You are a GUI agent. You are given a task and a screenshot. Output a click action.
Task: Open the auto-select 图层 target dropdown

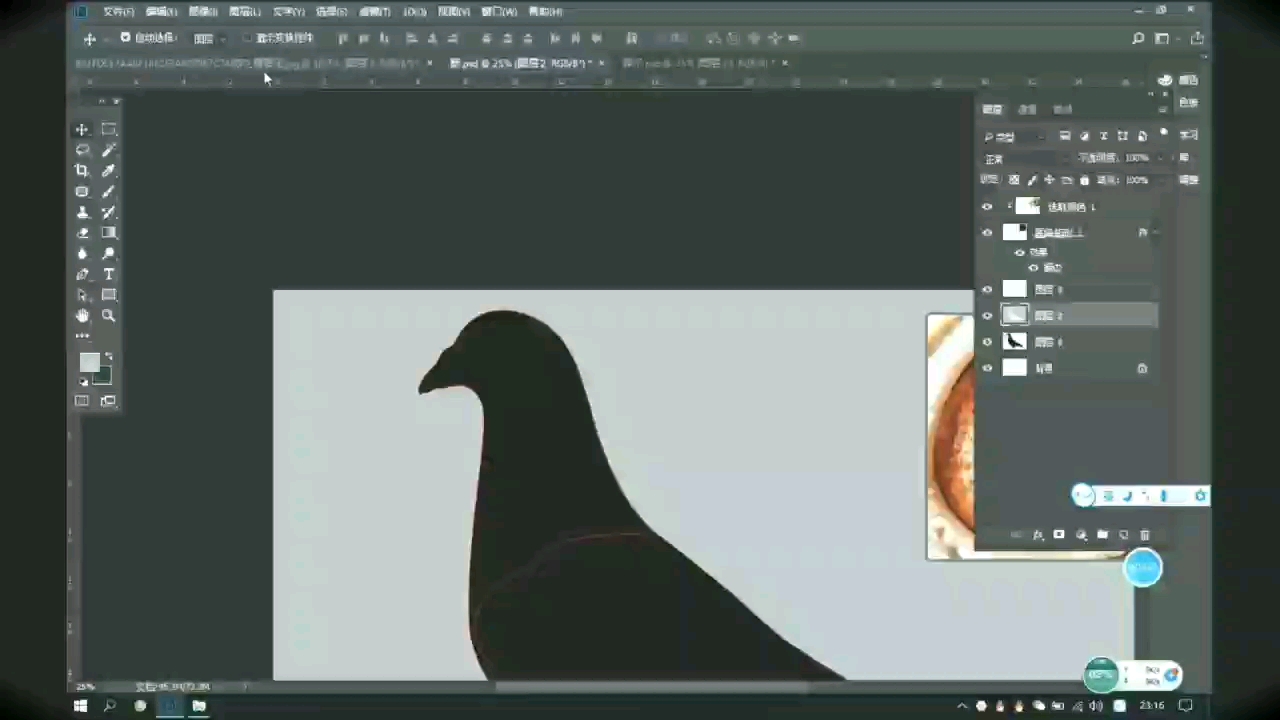[x=209, y=38]
